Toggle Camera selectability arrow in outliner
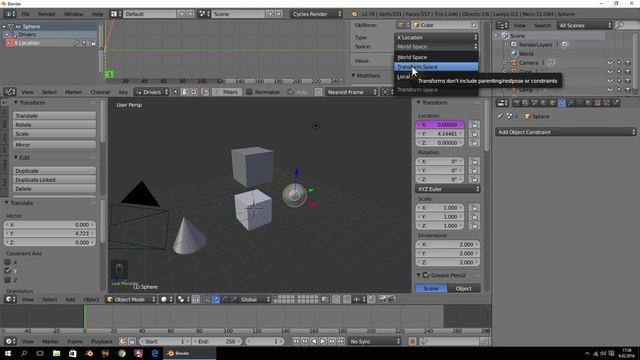The width and height of the screenshot is (640, 360). click(619, 62)
